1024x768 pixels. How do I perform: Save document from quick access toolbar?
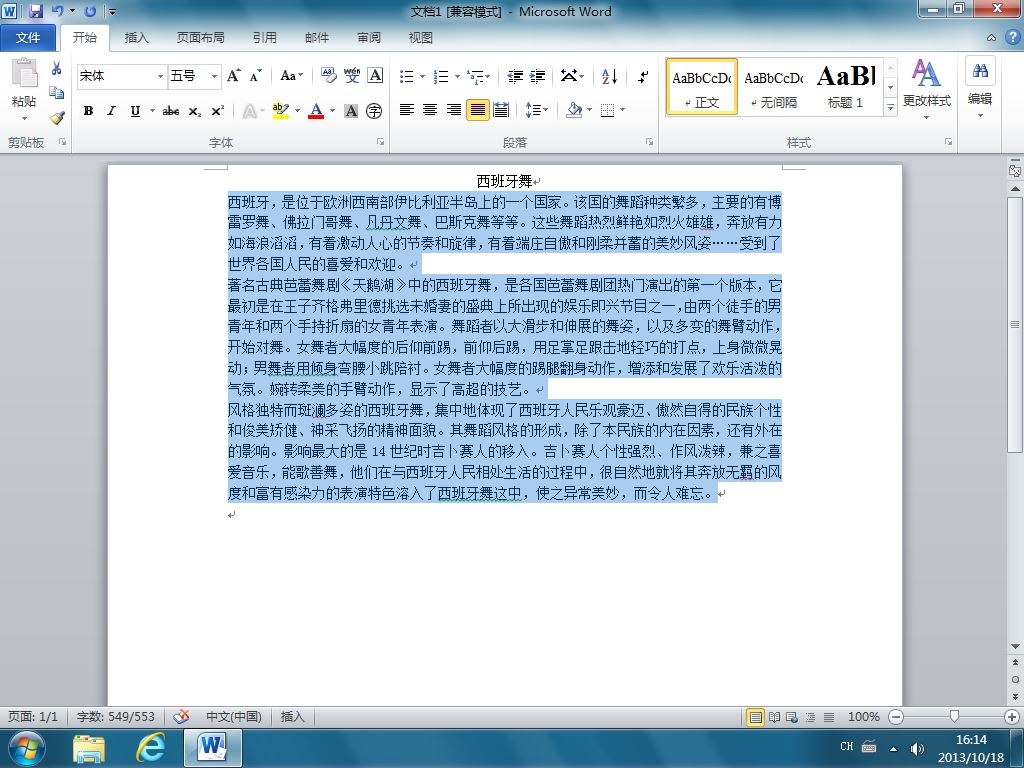tap(36, 10)
